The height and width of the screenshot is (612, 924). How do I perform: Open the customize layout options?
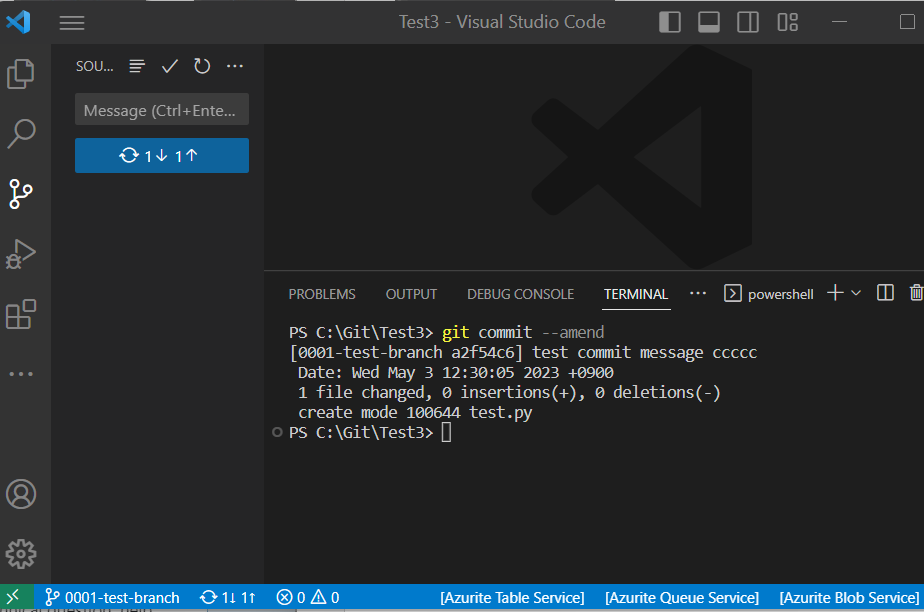pos(787,22)
